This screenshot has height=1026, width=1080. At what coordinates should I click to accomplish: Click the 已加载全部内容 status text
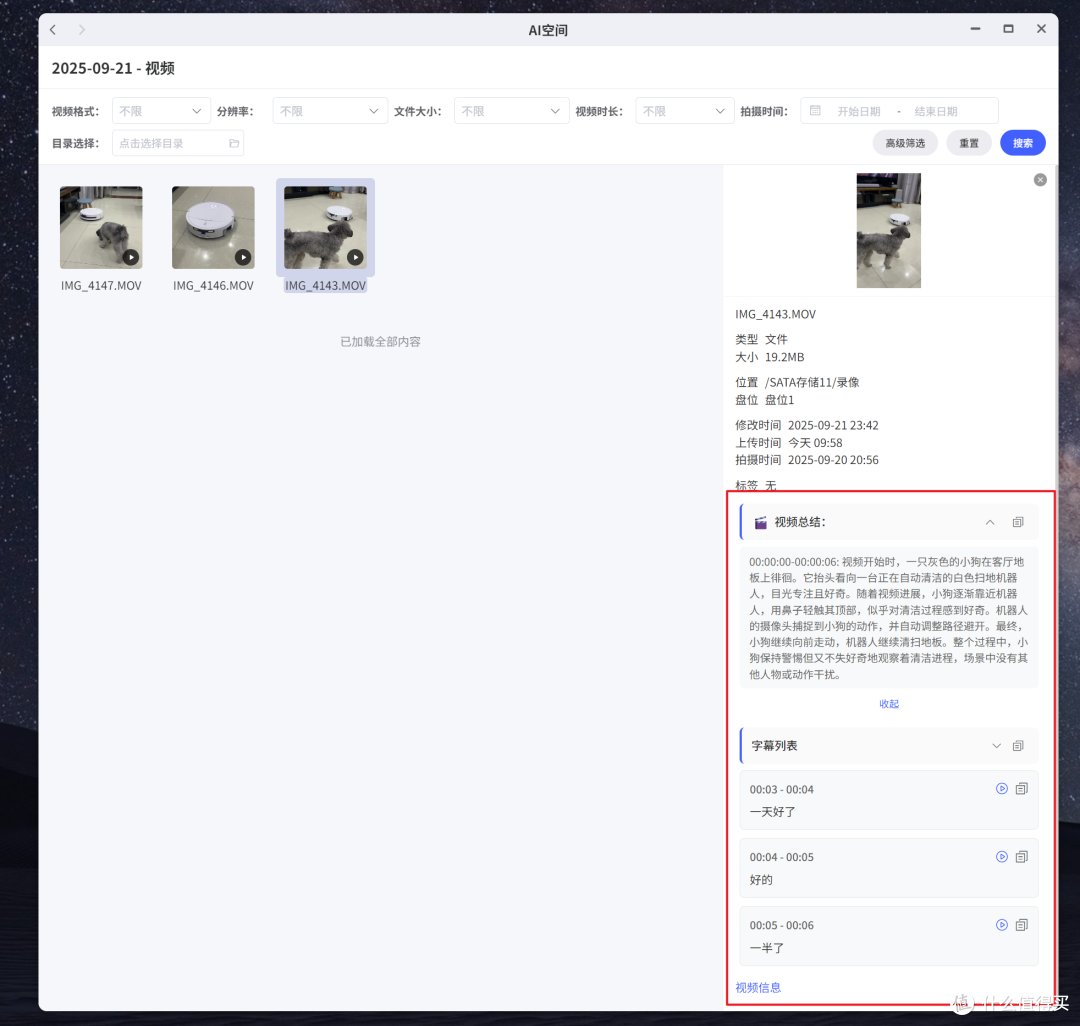point(380,342)
